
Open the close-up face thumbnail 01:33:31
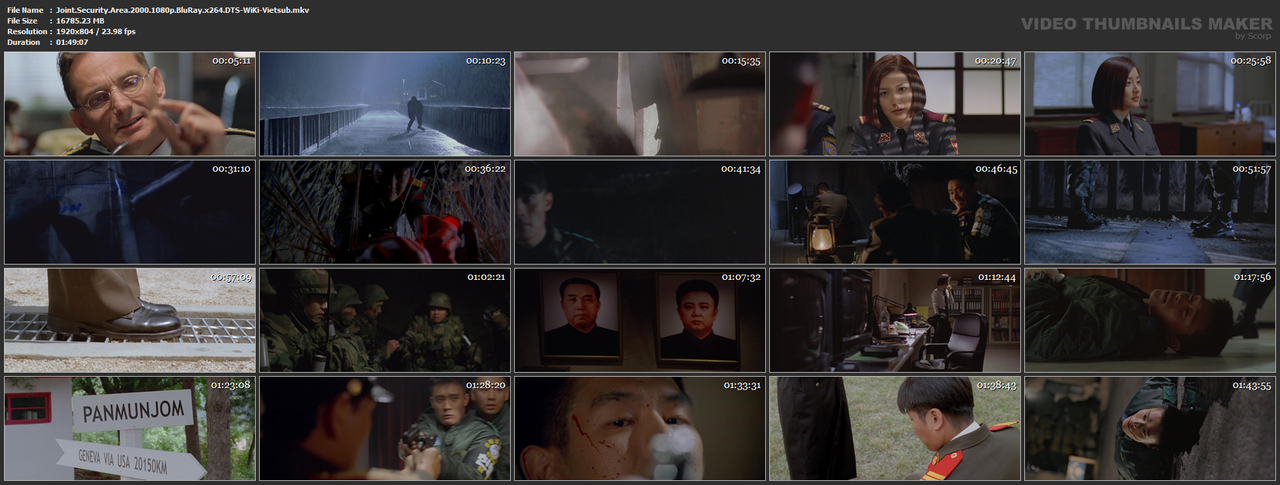click(x=640, y=428)
